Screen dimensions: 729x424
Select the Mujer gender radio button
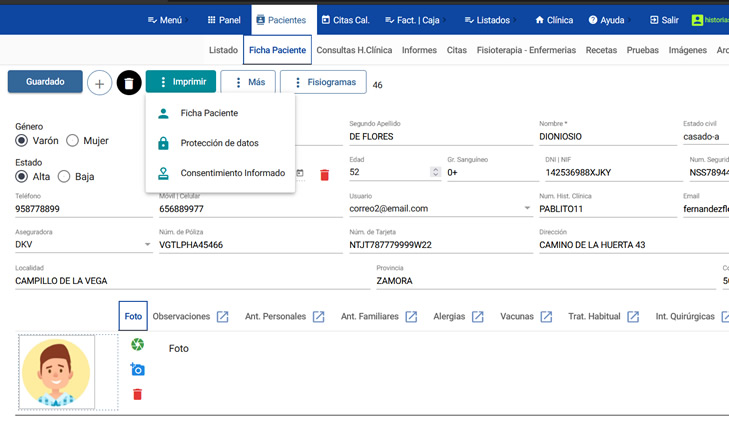coord(72,141)
